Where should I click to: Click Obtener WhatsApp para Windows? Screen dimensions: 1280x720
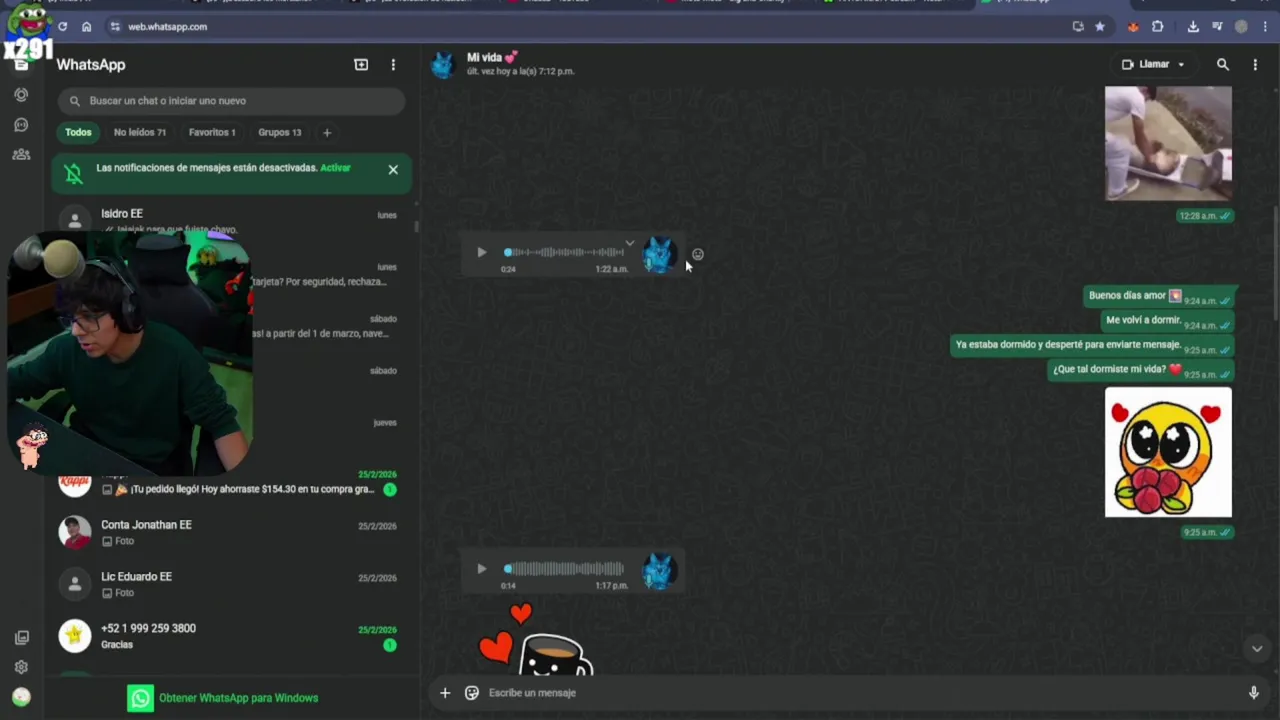coord(223,698)
